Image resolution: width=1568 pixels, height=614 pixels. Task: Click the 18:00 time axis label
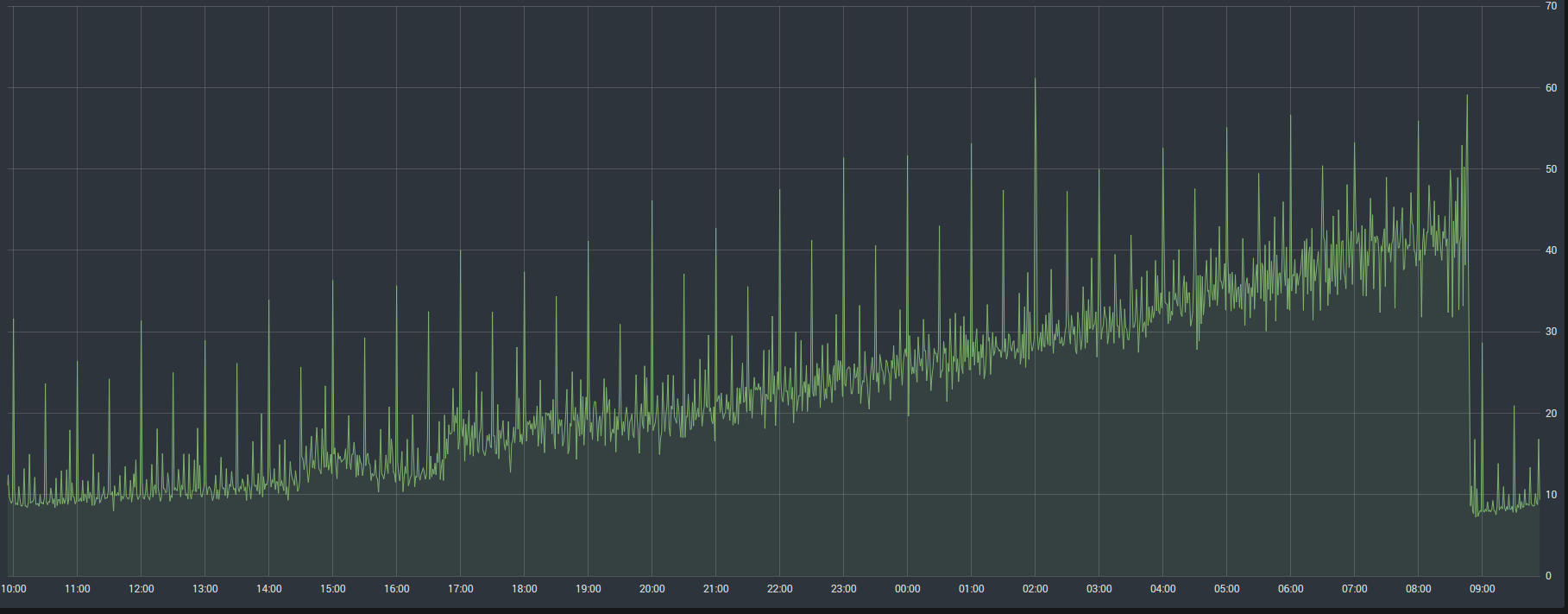pyautogui.click(x=525, y=589)
